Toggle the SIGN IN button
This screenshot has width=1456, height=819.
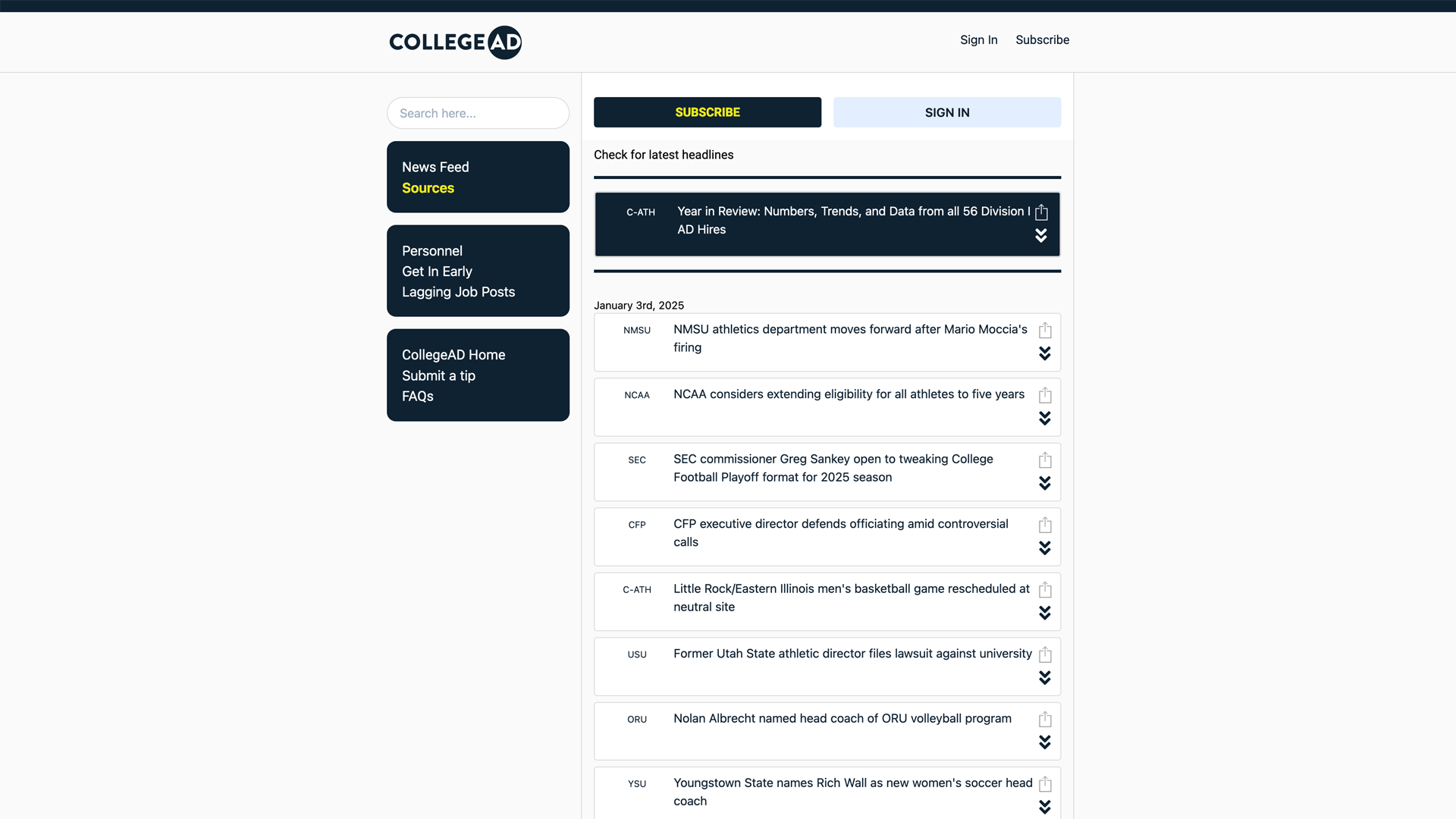[x=947, y=112]
